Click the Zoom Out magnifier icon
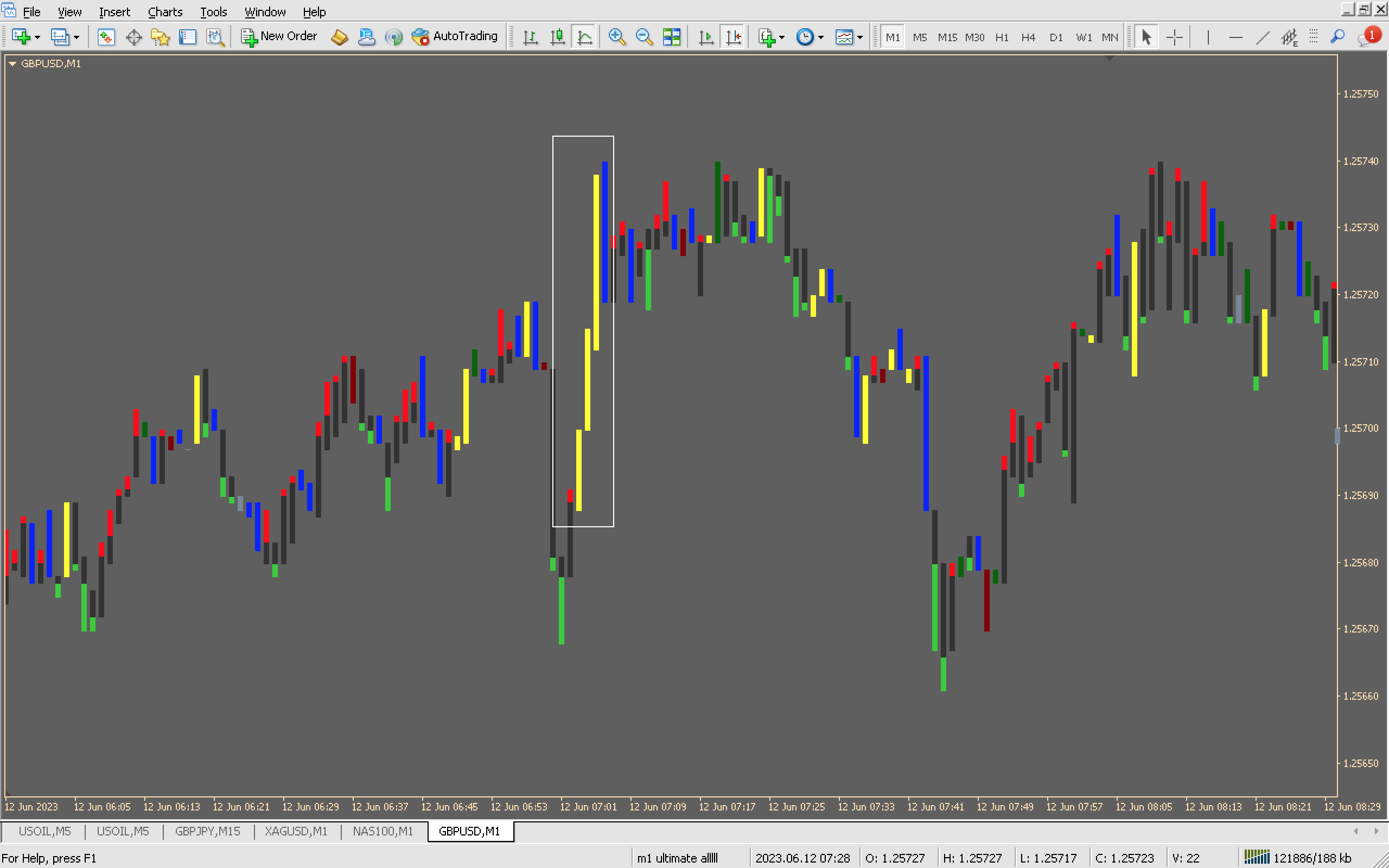This screenshot has width=1389, height=868. [x=643, y=37]
